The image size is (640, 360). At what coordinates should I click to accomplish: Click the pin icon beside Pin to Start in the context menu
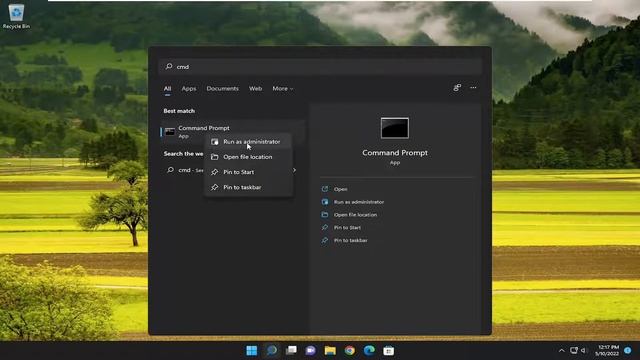[215, 172]
